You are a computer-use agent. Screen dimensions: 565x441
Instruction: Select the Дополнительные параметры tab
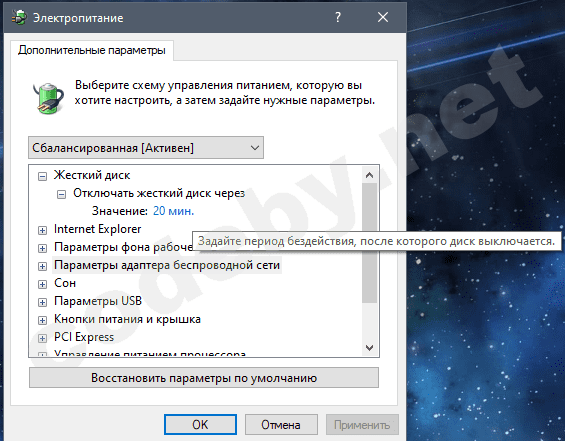pos(92,50)
